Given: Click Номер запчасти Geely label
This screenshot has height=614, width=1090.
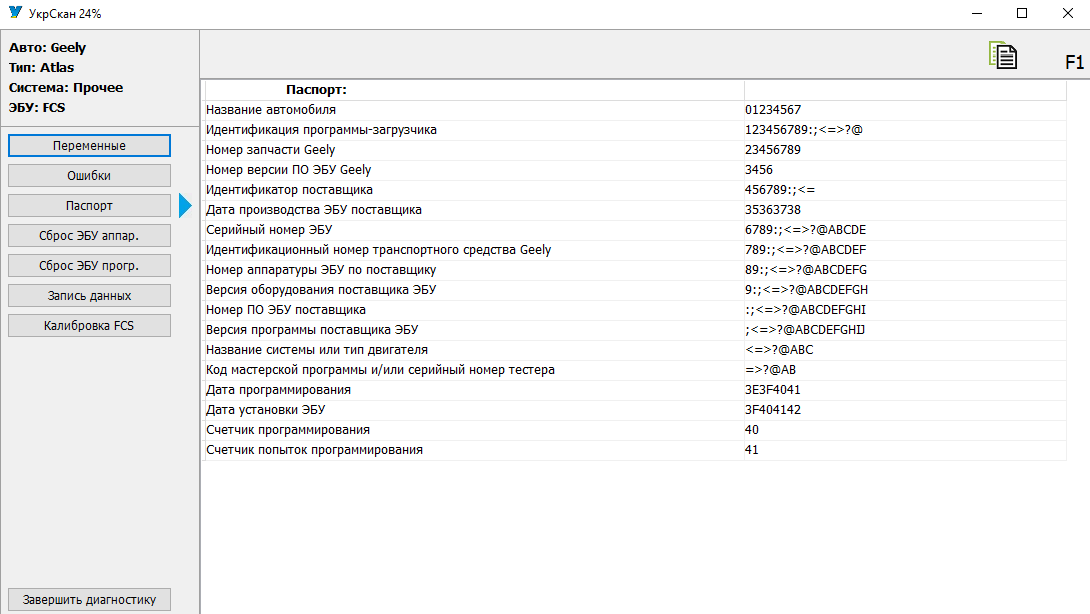Looking at the screenshot, I should point(270,150).
